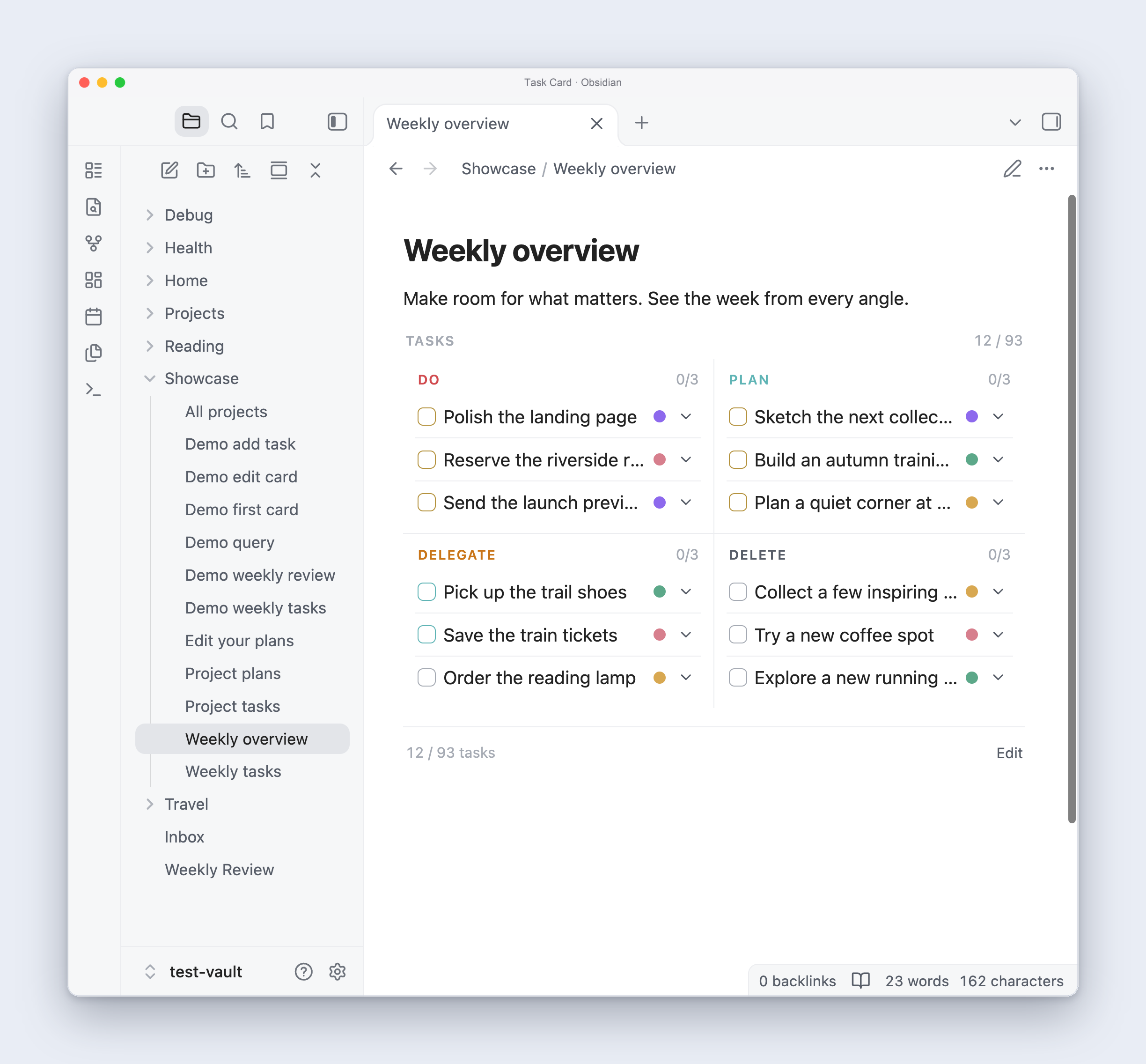Open the command palette terminal icon
Screen dimensions: 1146x1064
point(93,389)
